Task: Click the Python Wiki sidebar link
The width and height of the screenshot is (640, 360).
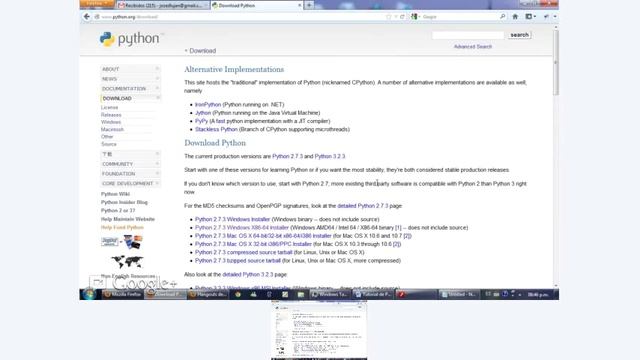Action: pyautogui.click(x=115, y=194)
